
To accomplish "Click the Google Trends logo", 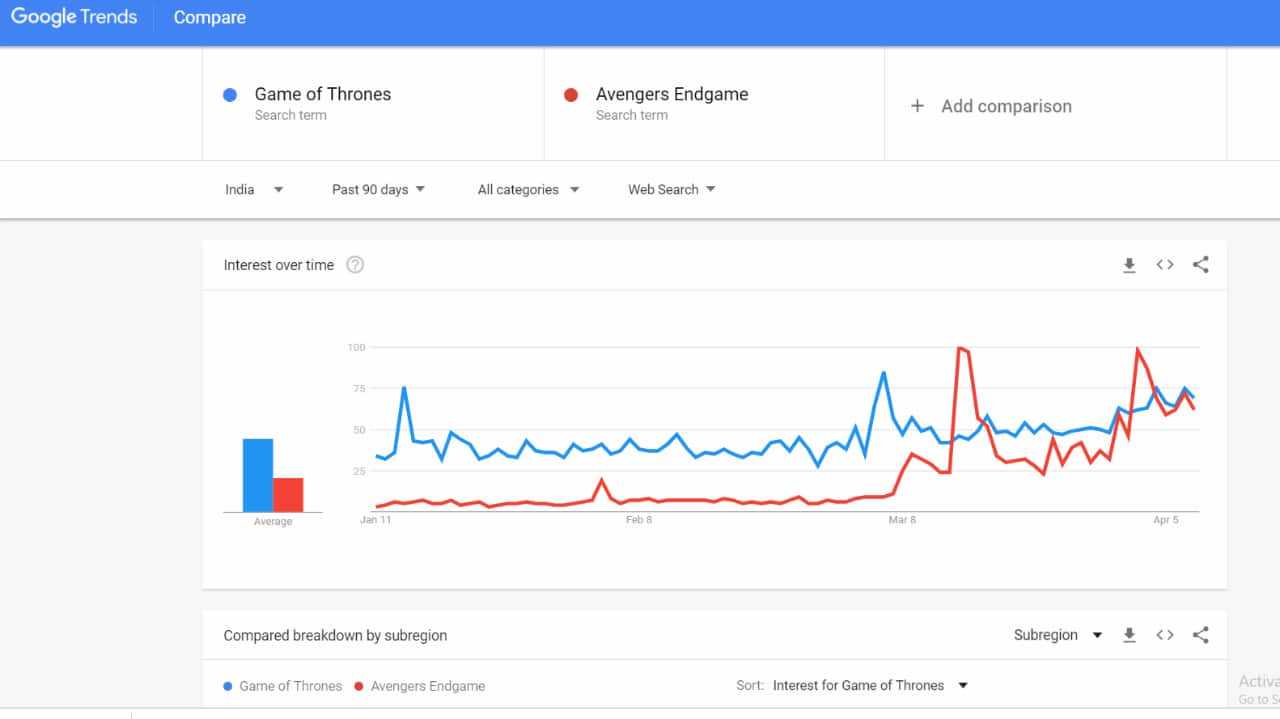I will (73, 16).
